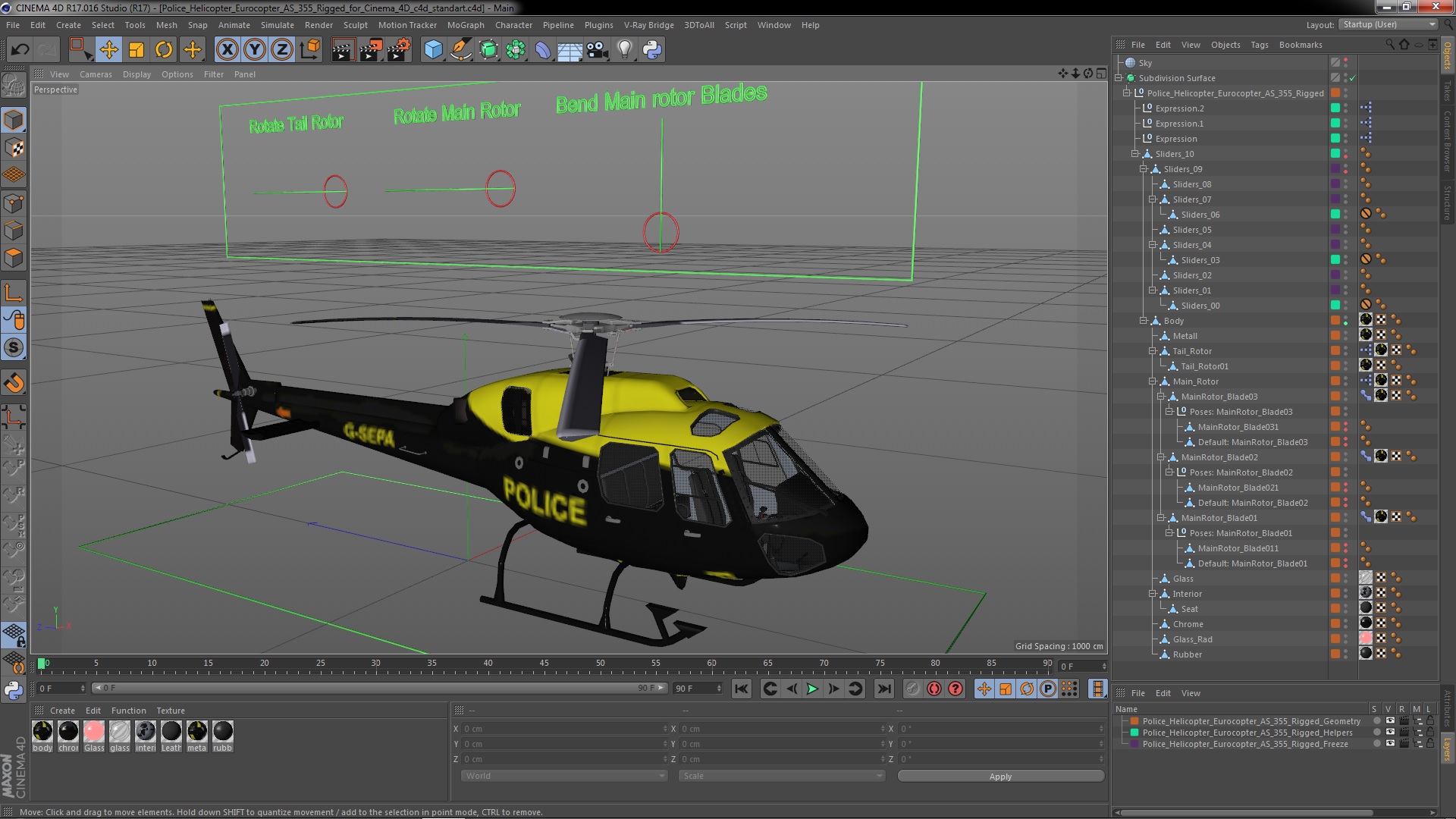Click frame 45 on timeline ruler
This screenshot has height=819, width=1456.
point(544,664)
